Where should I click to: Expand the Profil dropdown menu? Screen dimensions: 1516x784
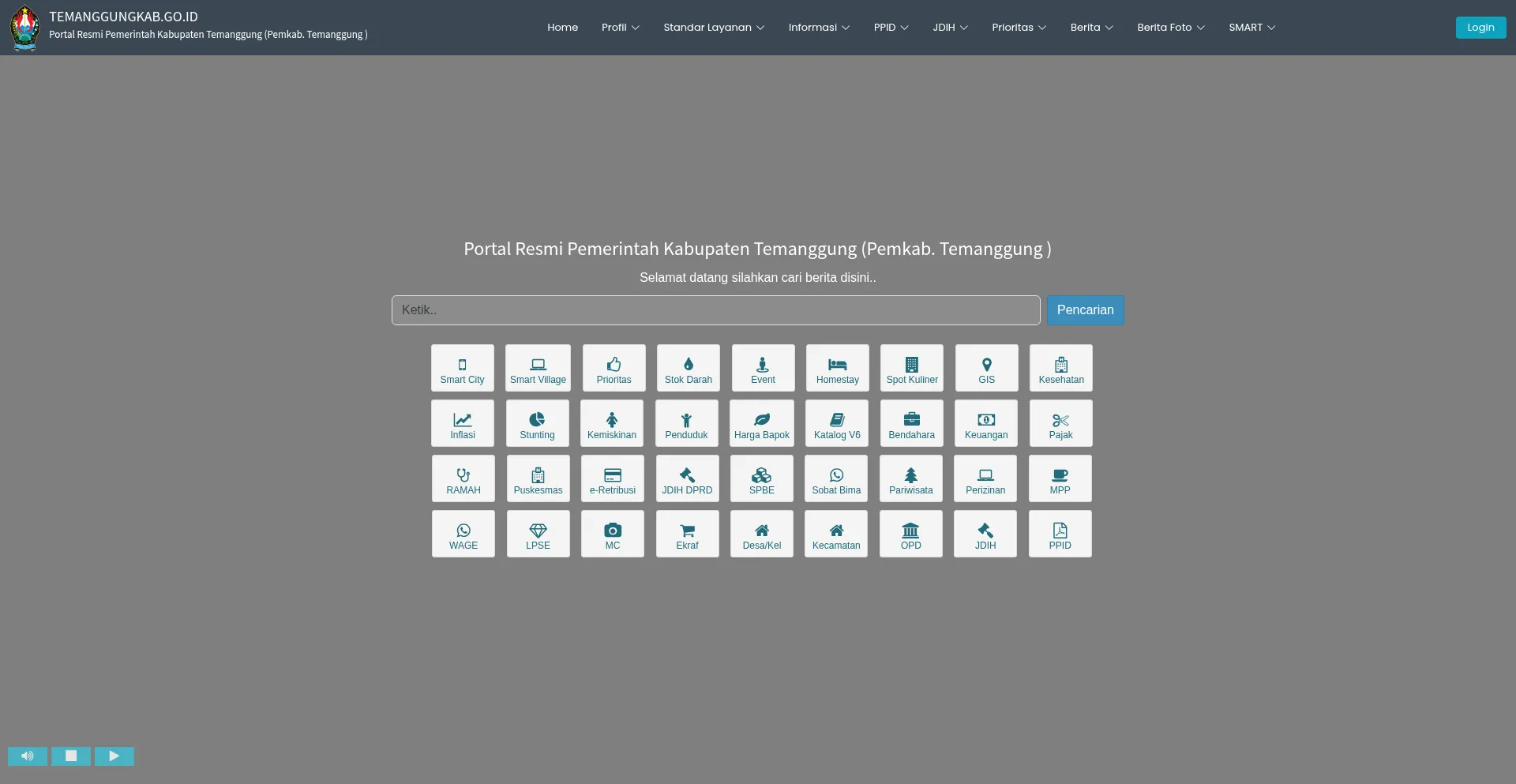click(x=620, y=28)
